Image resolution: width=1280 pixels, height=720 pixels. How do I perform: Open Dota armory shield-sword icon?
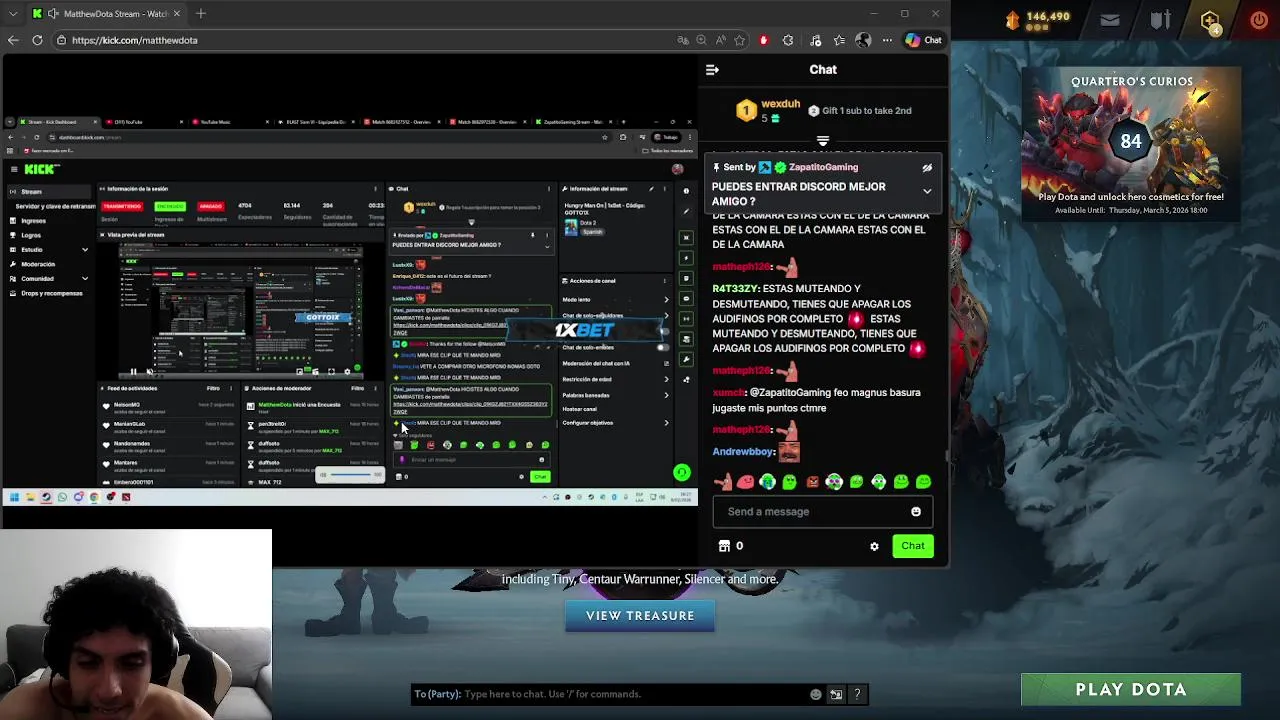(1159, 20)
